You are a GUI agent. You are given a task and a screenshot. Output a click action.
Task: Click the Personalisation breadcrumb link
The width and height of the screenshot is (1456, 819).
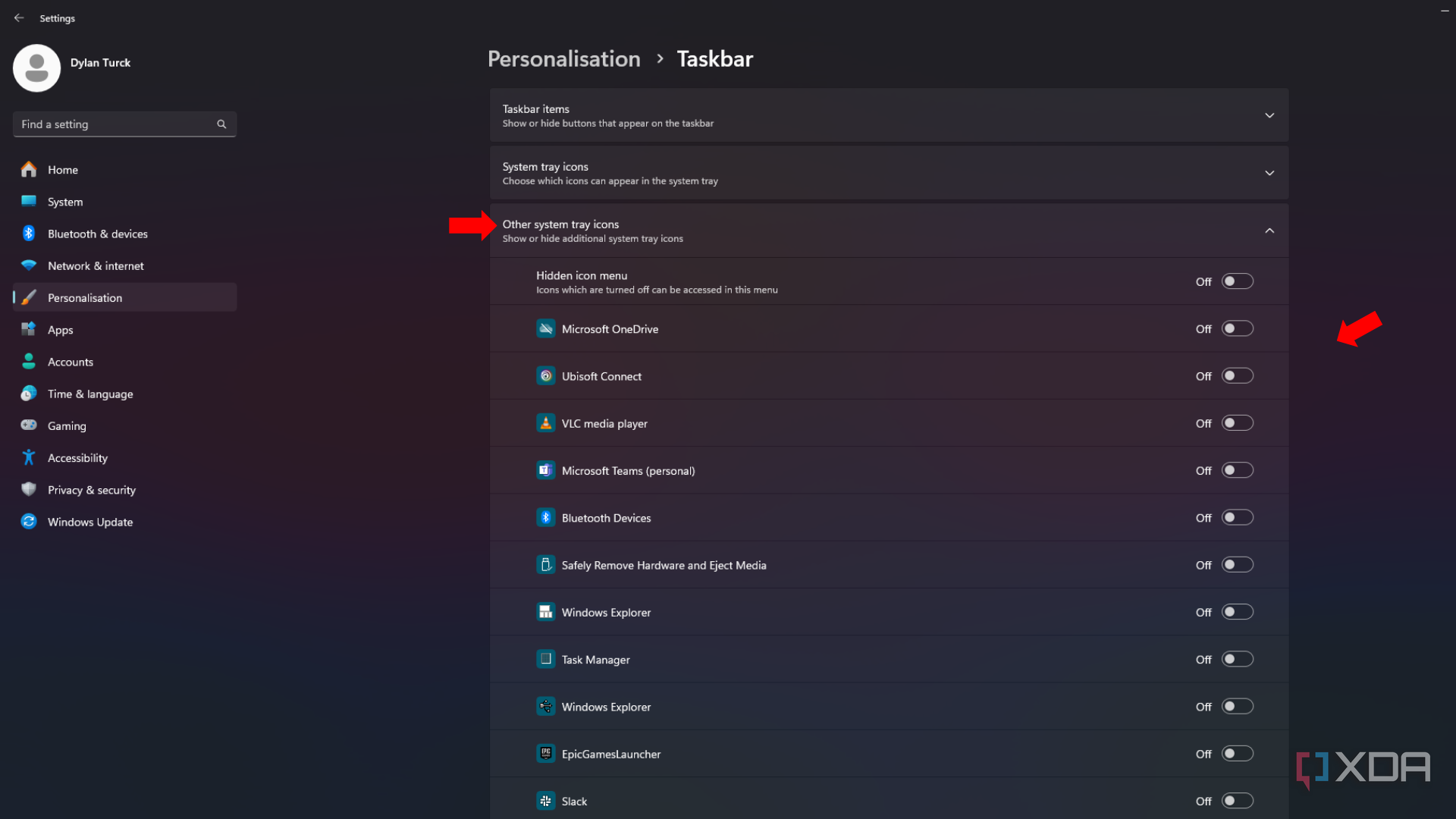click(563, 58)
